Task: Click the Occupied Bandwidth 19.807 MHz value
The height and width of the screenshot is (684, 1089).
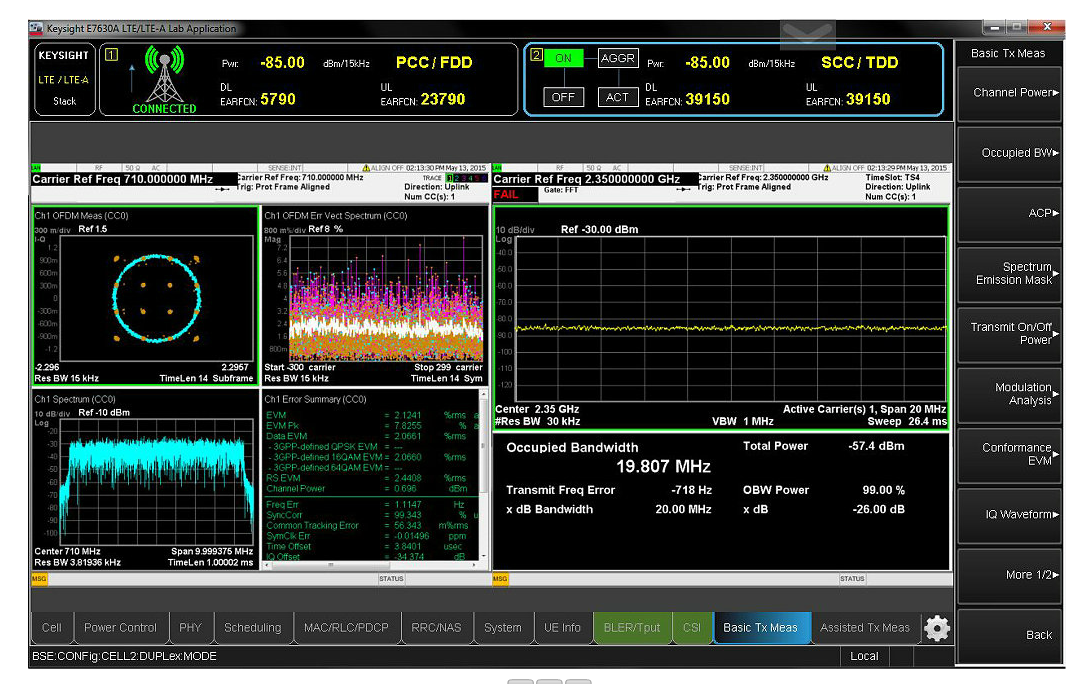Action: coord(663,466)
